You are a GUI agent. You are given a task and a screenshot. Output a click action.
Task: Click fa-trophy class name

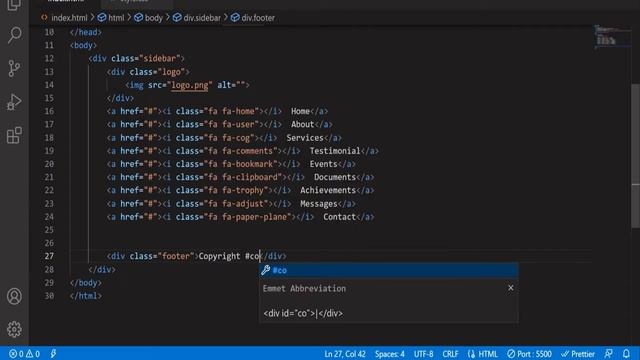click(x=243, y=190)
